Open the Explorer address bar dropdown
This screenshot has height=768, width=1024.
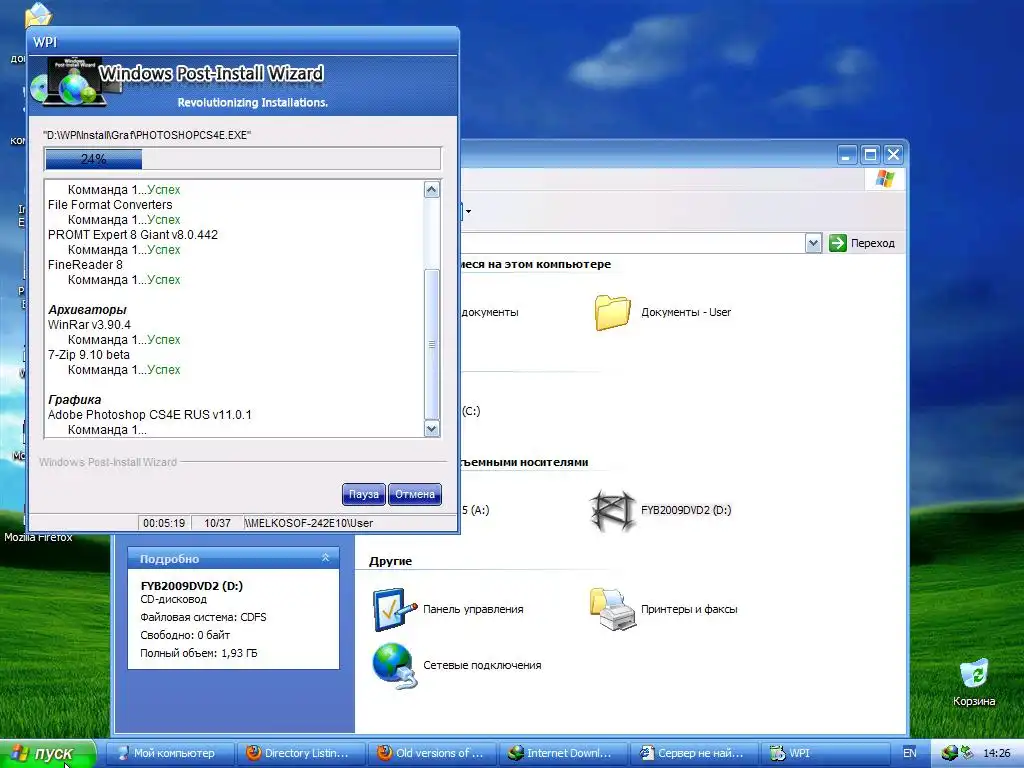pos(812,243)
